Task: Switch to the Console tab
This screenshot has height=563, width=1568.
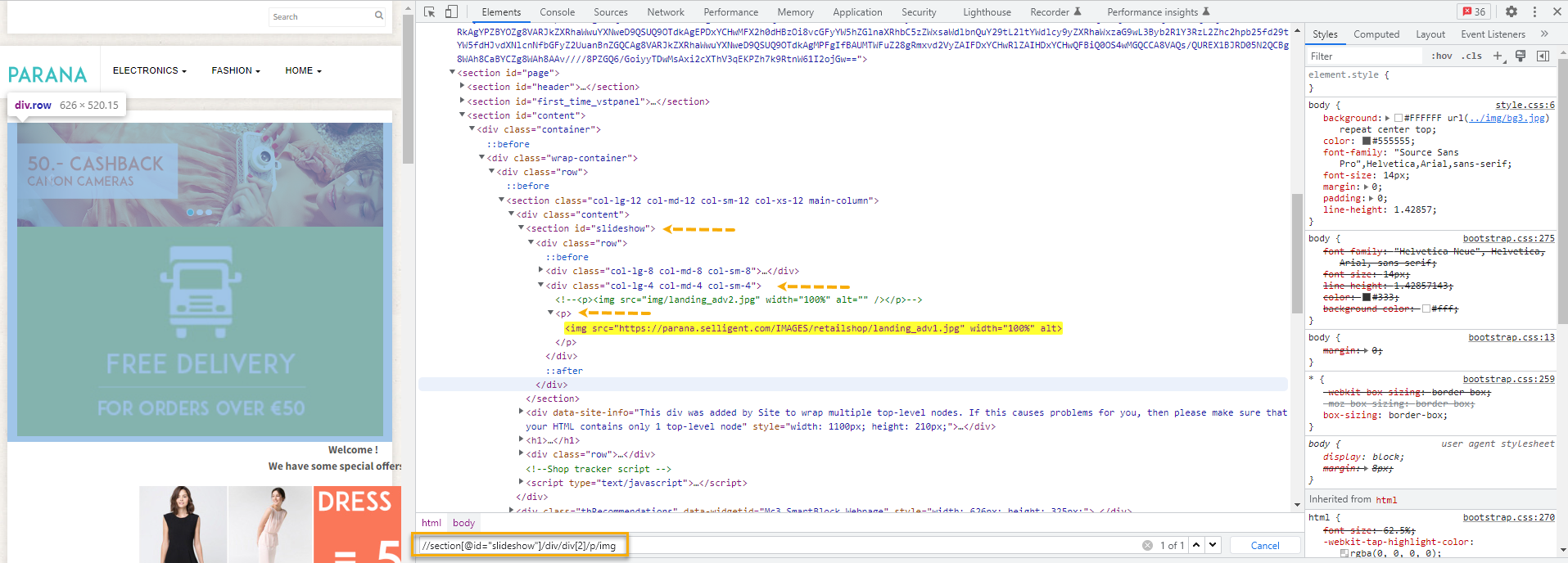Action: pyautogui.click(x=557, y=12)
